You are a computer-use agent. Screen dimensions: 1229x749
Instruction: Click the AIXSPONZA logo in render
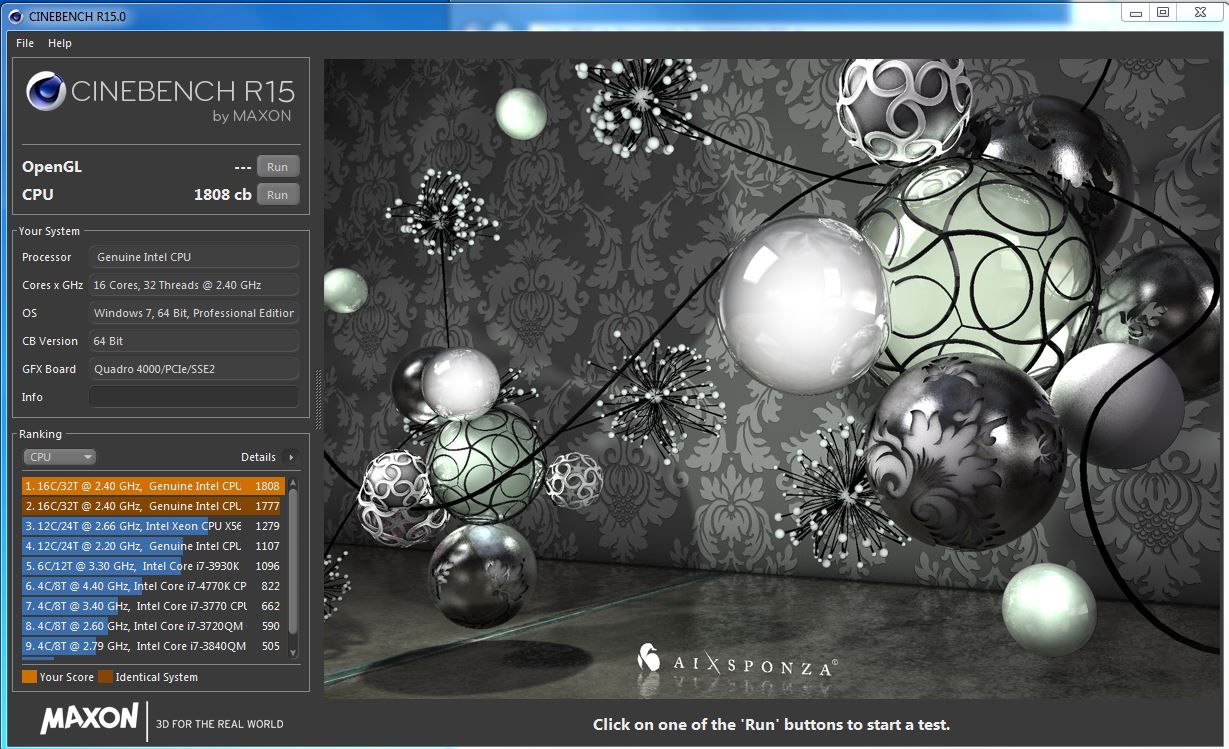[x=738, y=660]
